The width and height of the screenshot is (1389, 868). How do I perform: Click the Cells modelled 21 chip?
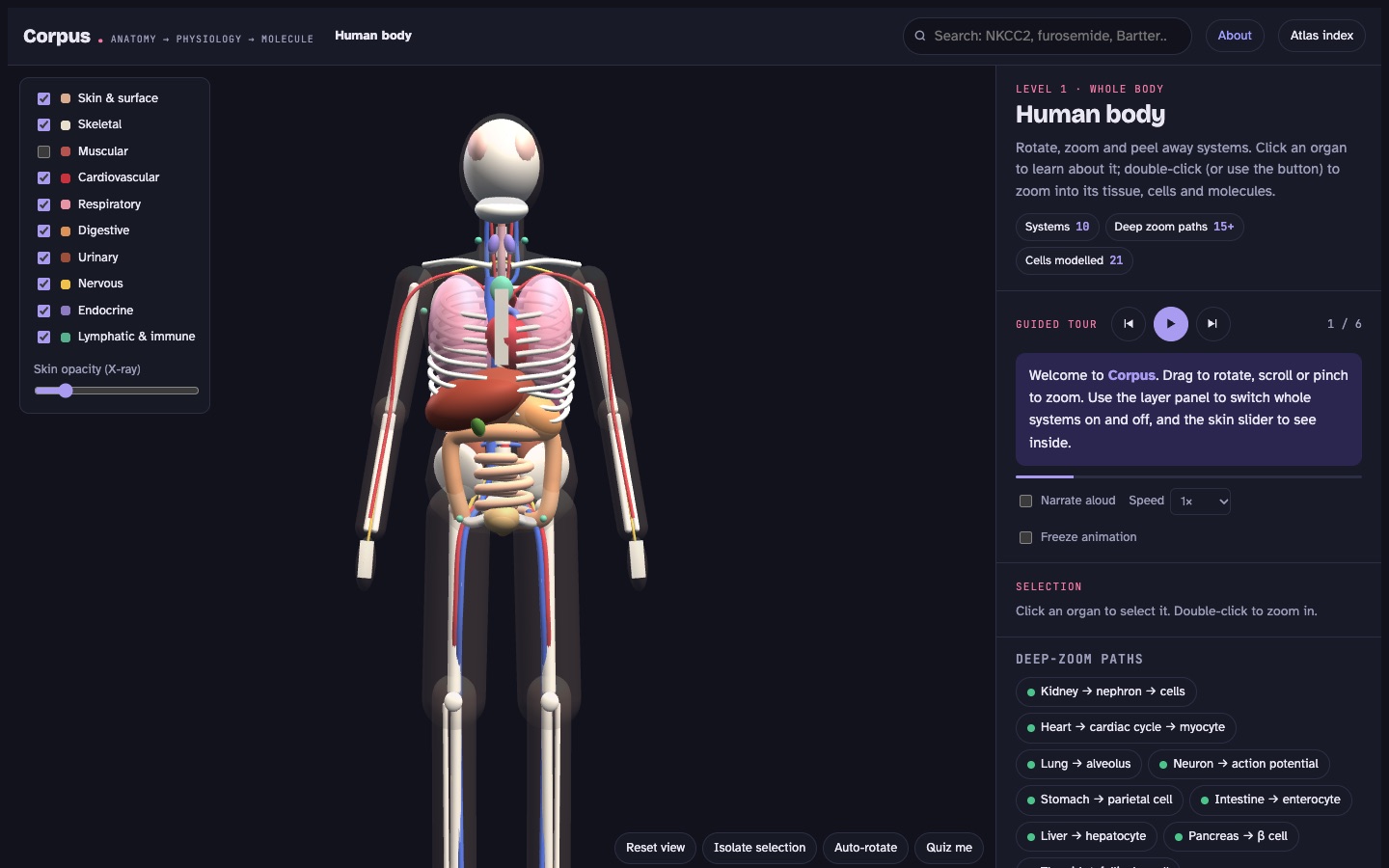[x=1074, y=260]
